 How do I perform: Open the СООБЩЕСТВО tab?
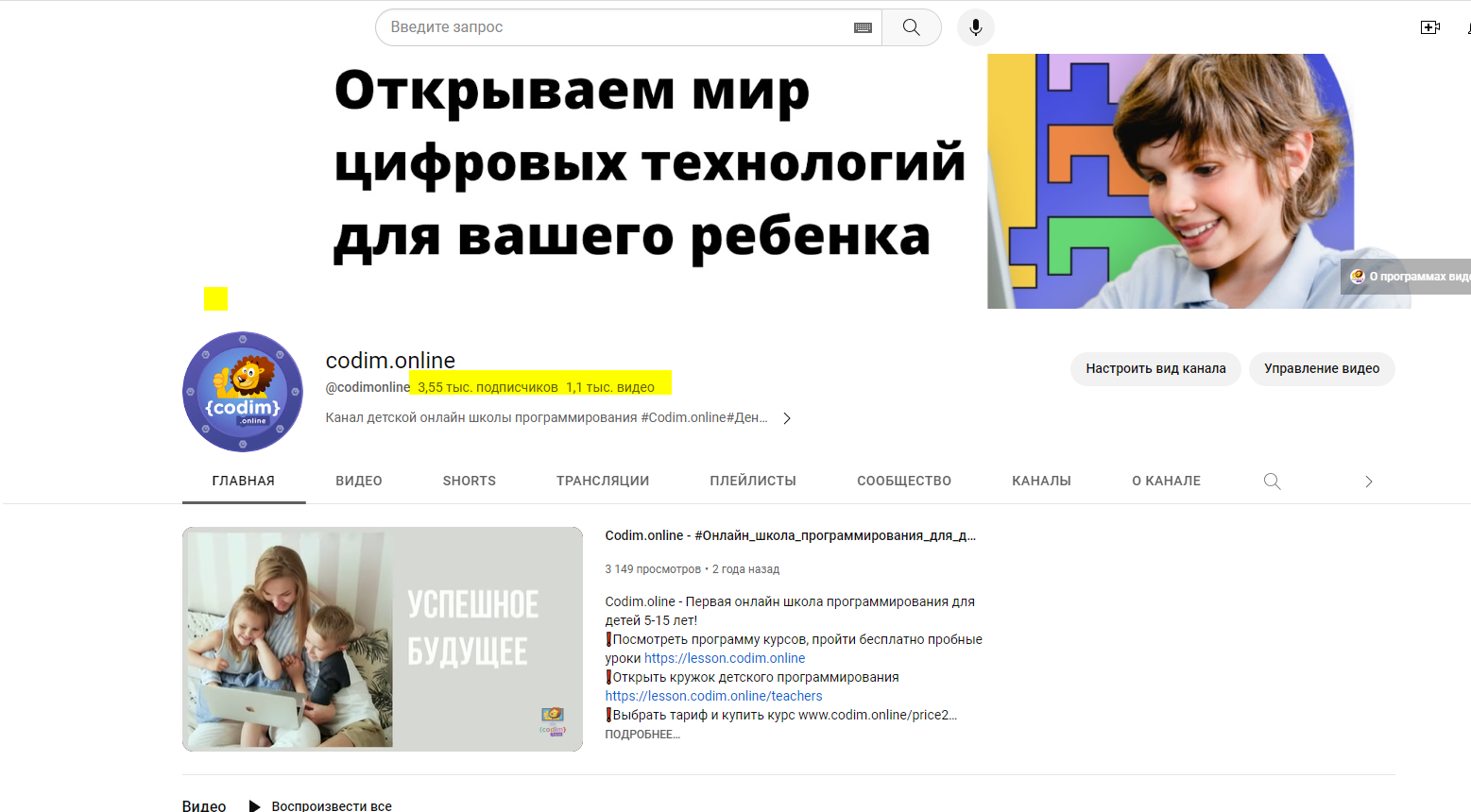(x=904, y=481)
